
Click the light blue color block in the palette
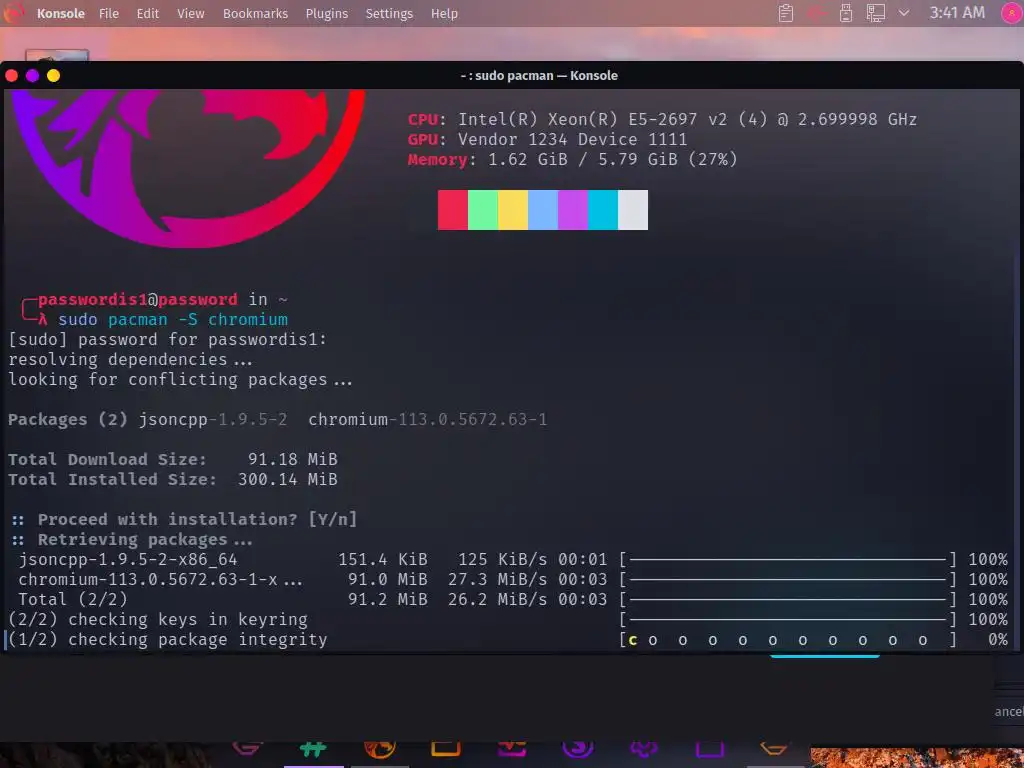click(x=543, y=210)
